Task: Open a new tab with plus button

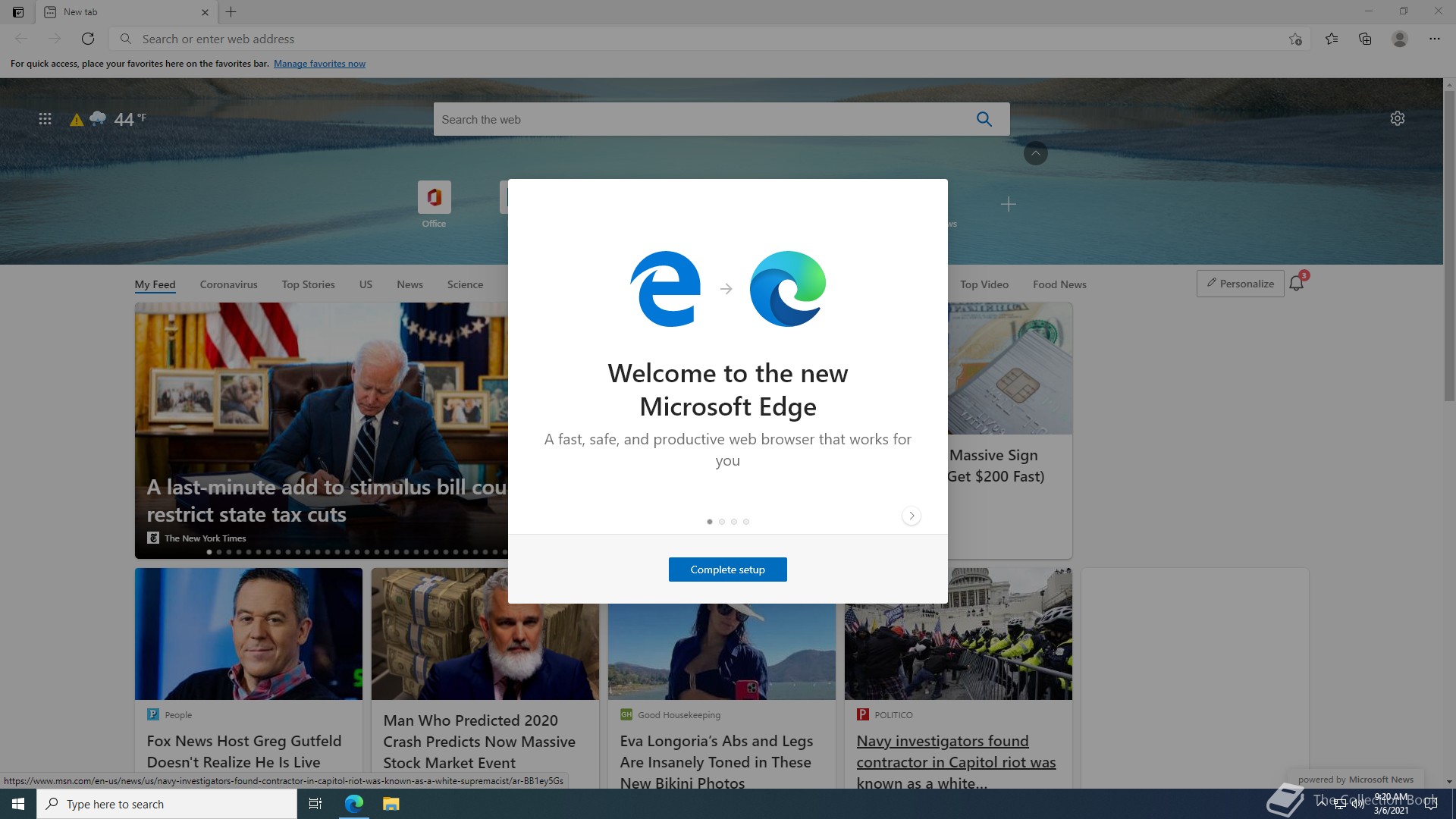Action: point(231,12)
